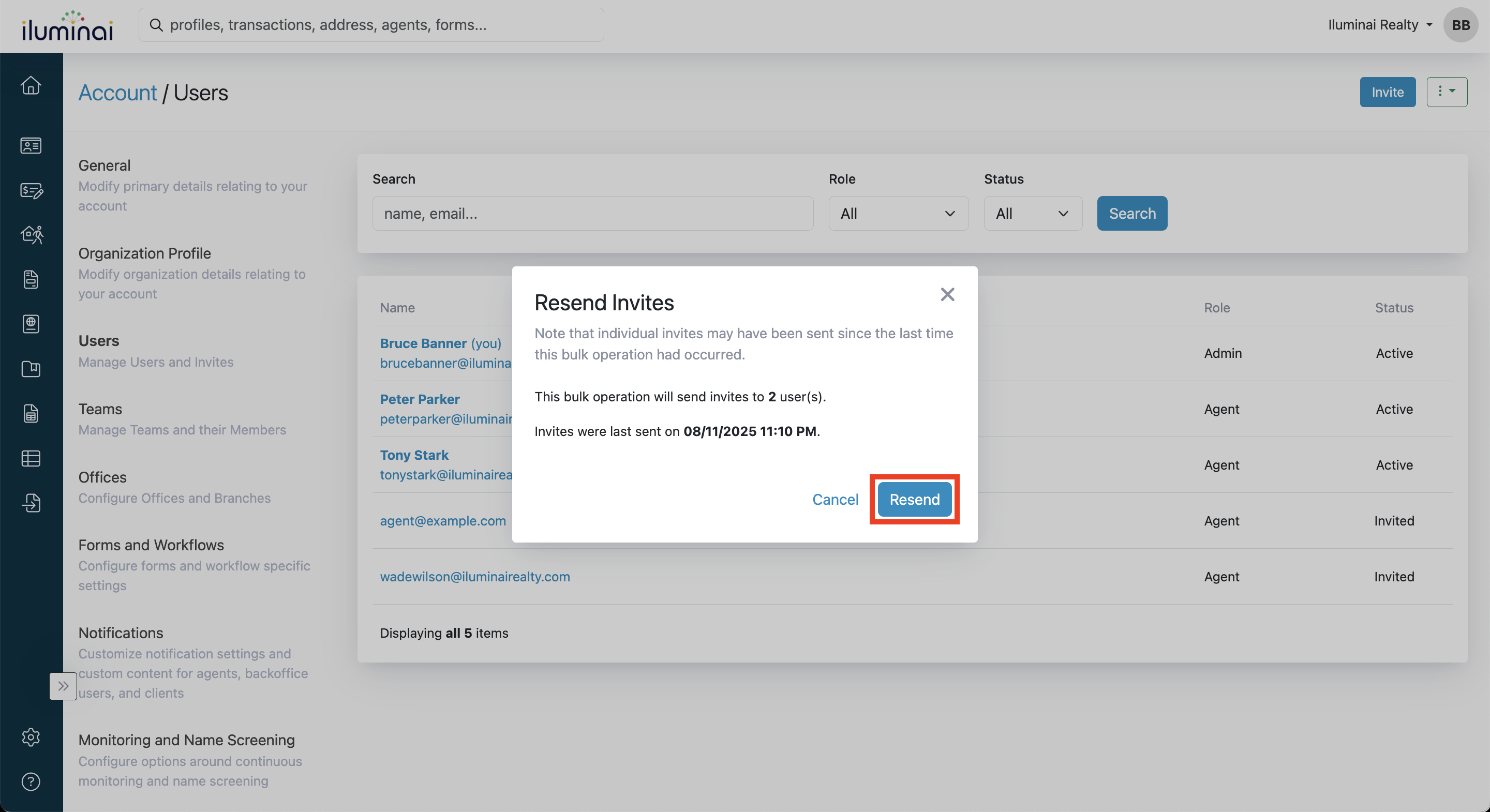Click the BB user avatar
The width and height of the screenshot is (1490, 812).
(1461, 25)
